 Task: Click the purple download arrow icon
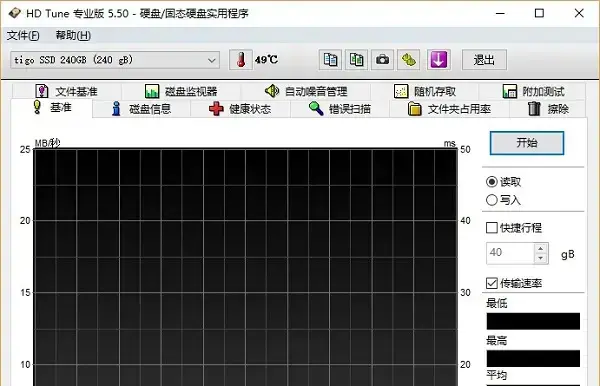pyautogui.click(x=439, y=60)
